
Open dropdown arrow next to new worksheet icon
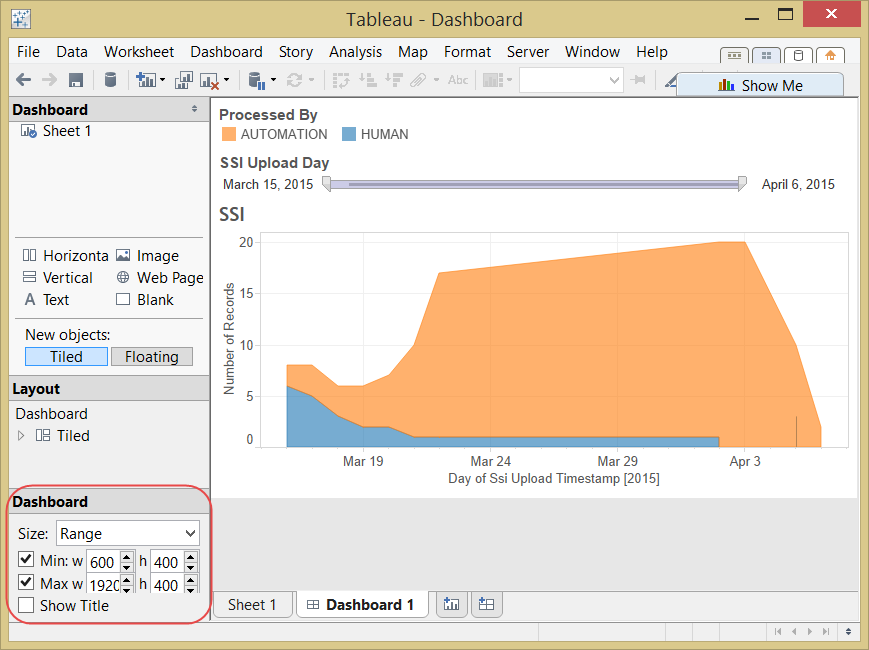coord(162,80)
